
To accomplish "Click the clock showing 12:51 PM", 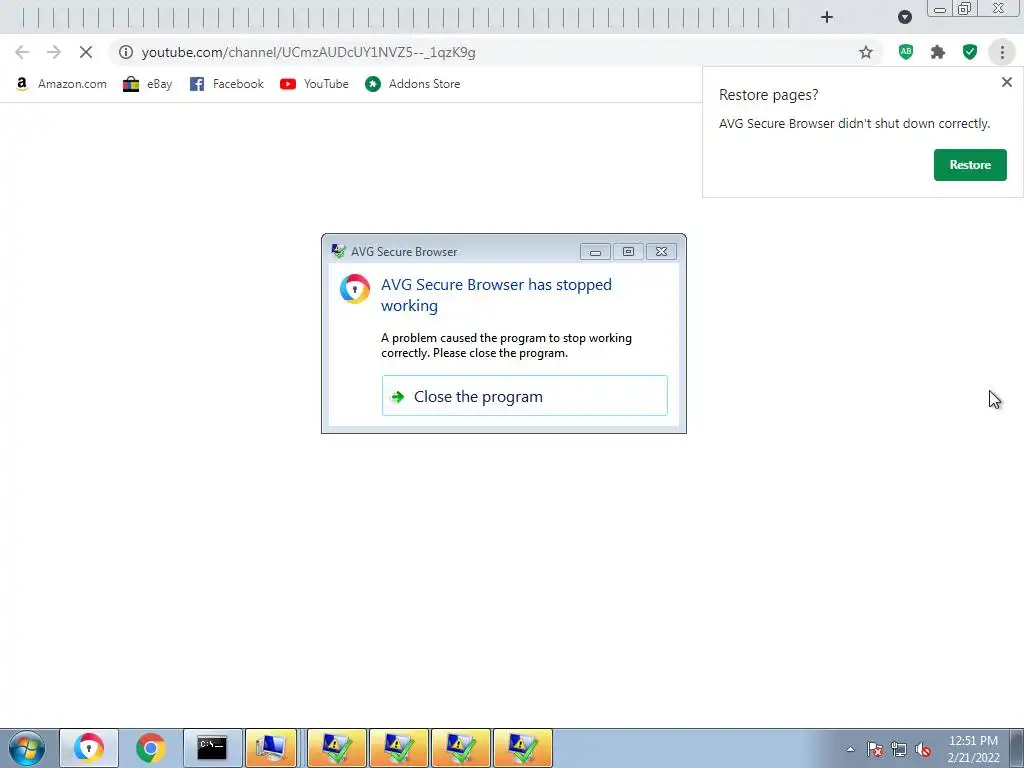I will [x=973, y=741].
